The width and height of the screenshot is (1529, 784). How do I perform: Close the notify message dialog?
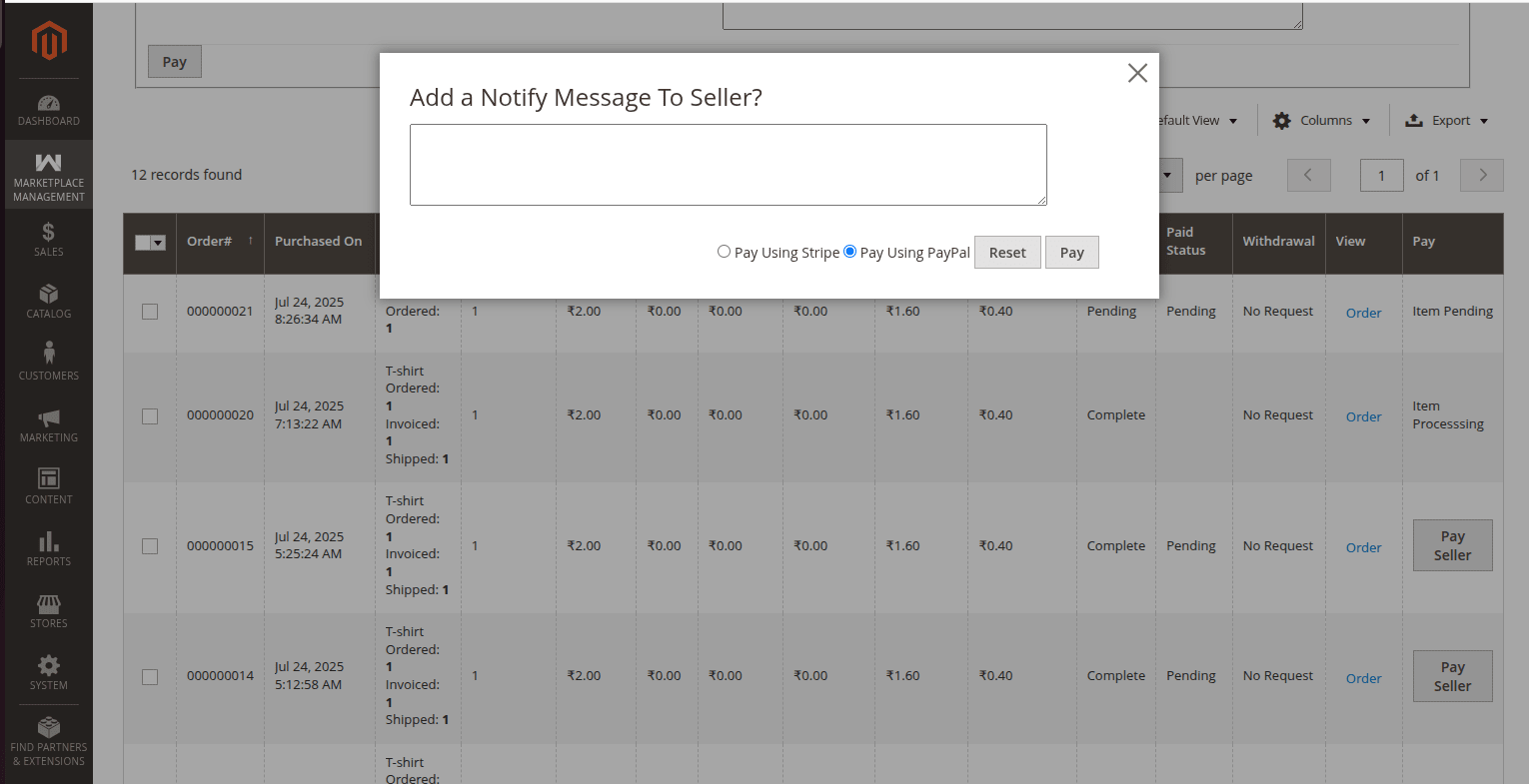coord(1137,73)
